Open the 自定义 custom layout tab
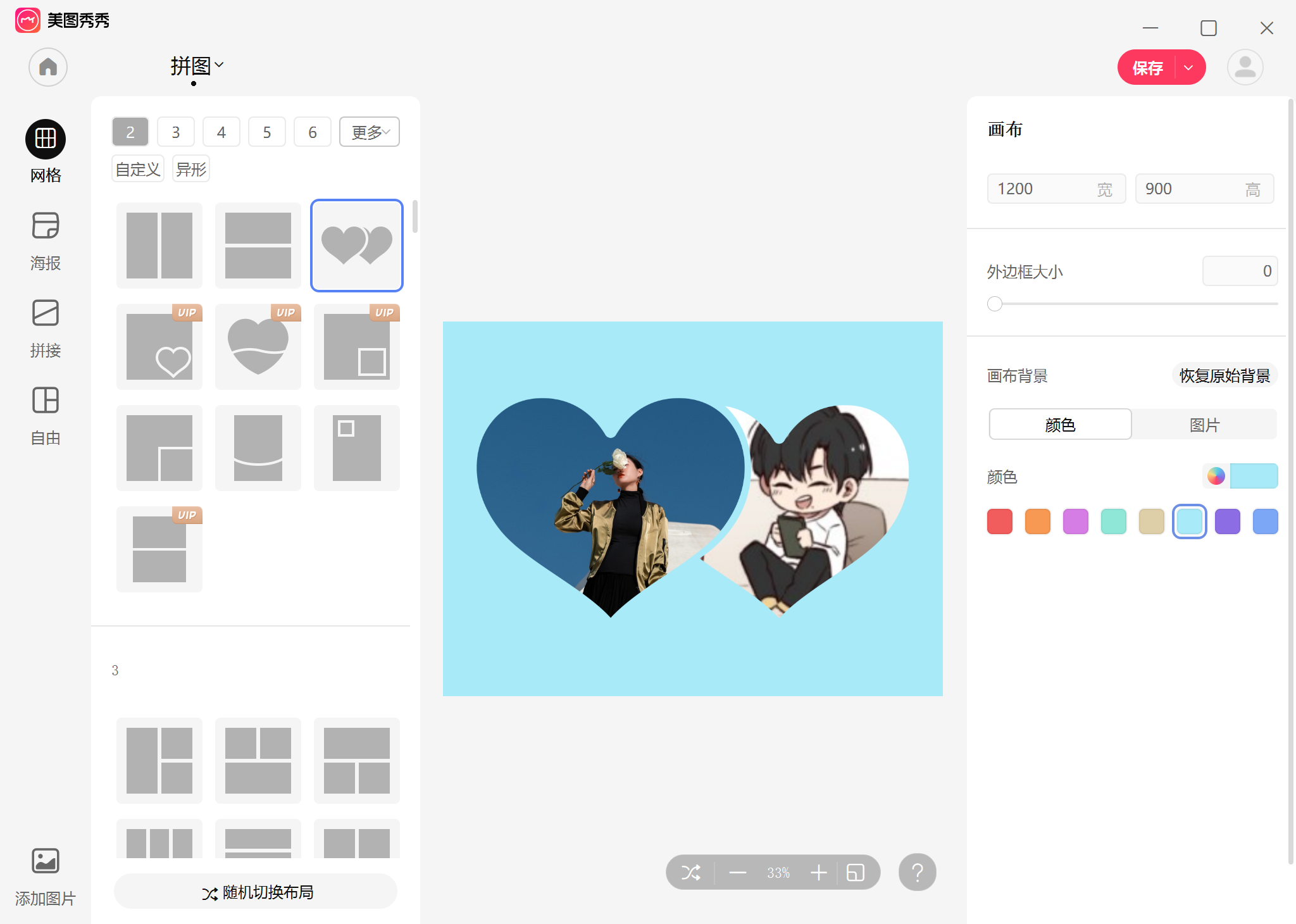The image size is (1296, 924). click(x=138, y=169)
